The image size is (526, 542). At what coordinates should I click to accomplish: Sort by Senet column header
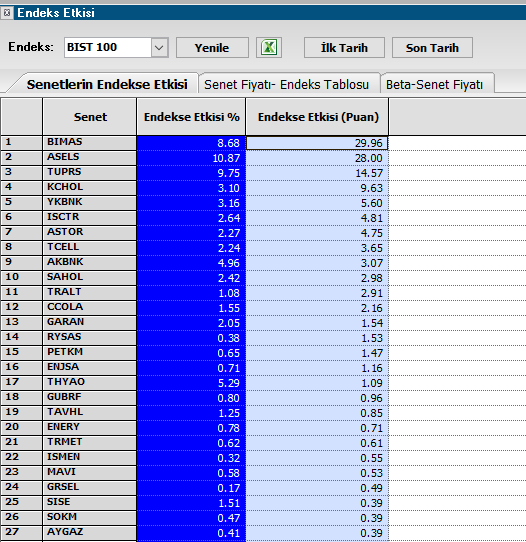90,117
